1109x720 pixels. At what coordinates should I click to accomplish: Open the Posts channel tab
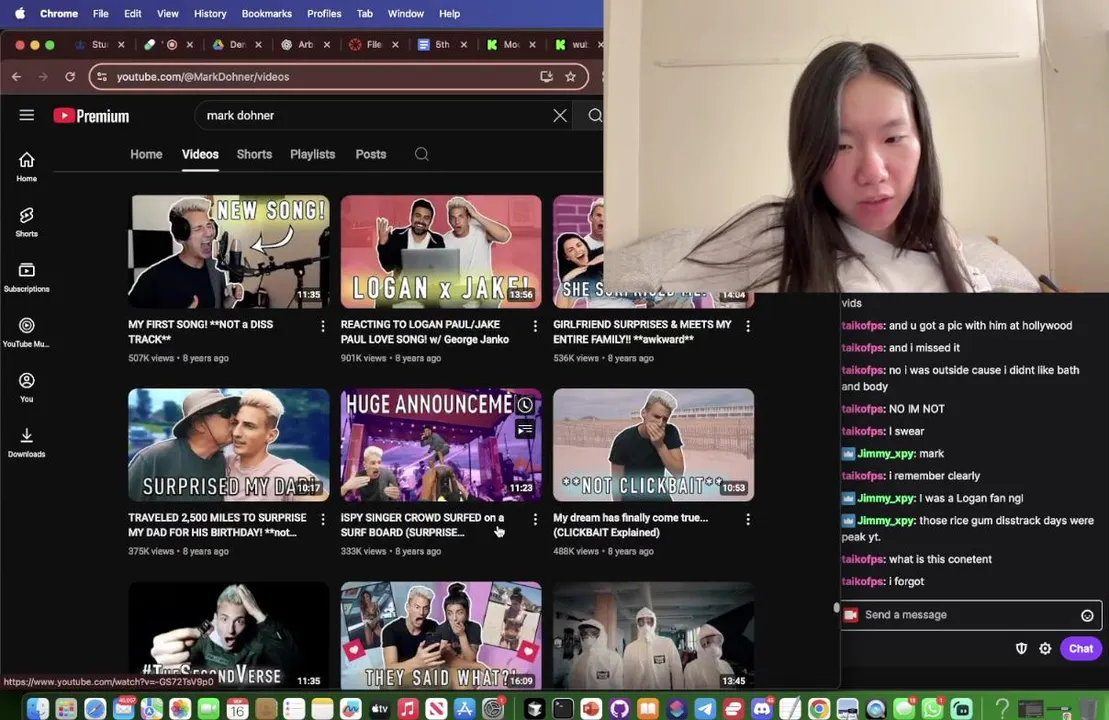371,154
